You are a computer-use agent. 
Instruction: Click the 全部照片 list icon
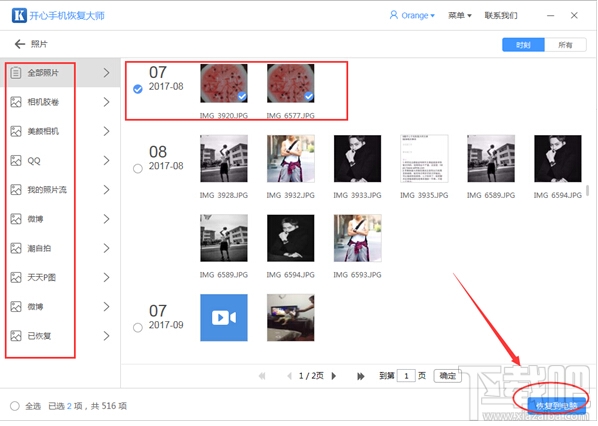(16, 72)
